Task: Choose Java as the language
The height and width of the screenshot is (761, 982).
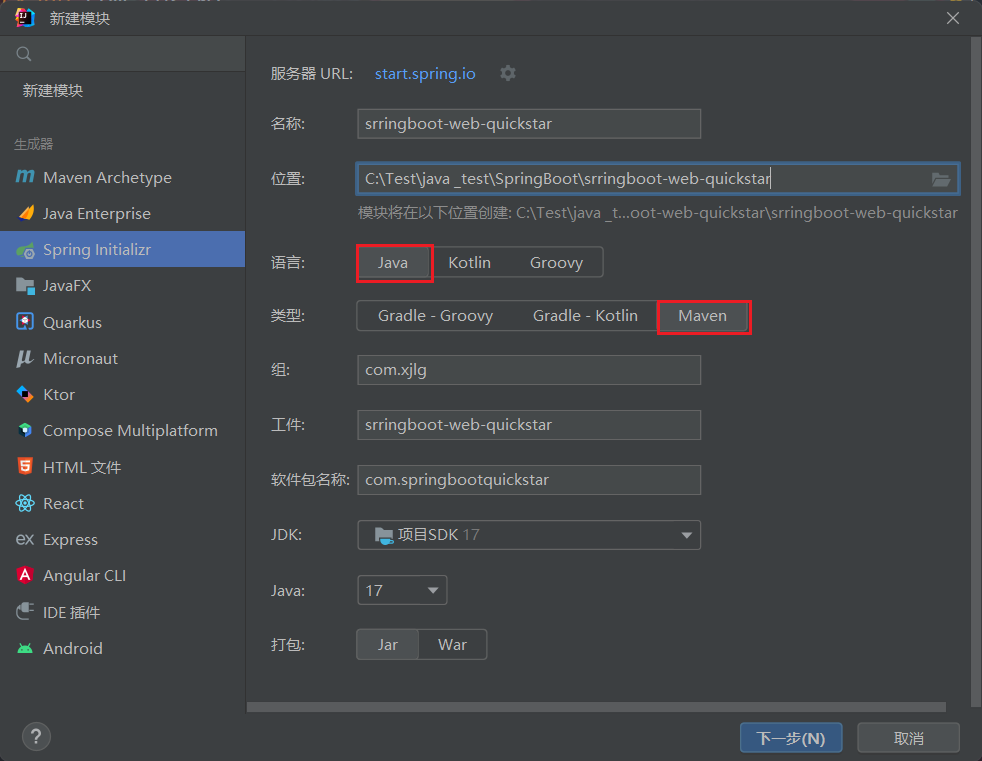Action: (x=393, y=262)
